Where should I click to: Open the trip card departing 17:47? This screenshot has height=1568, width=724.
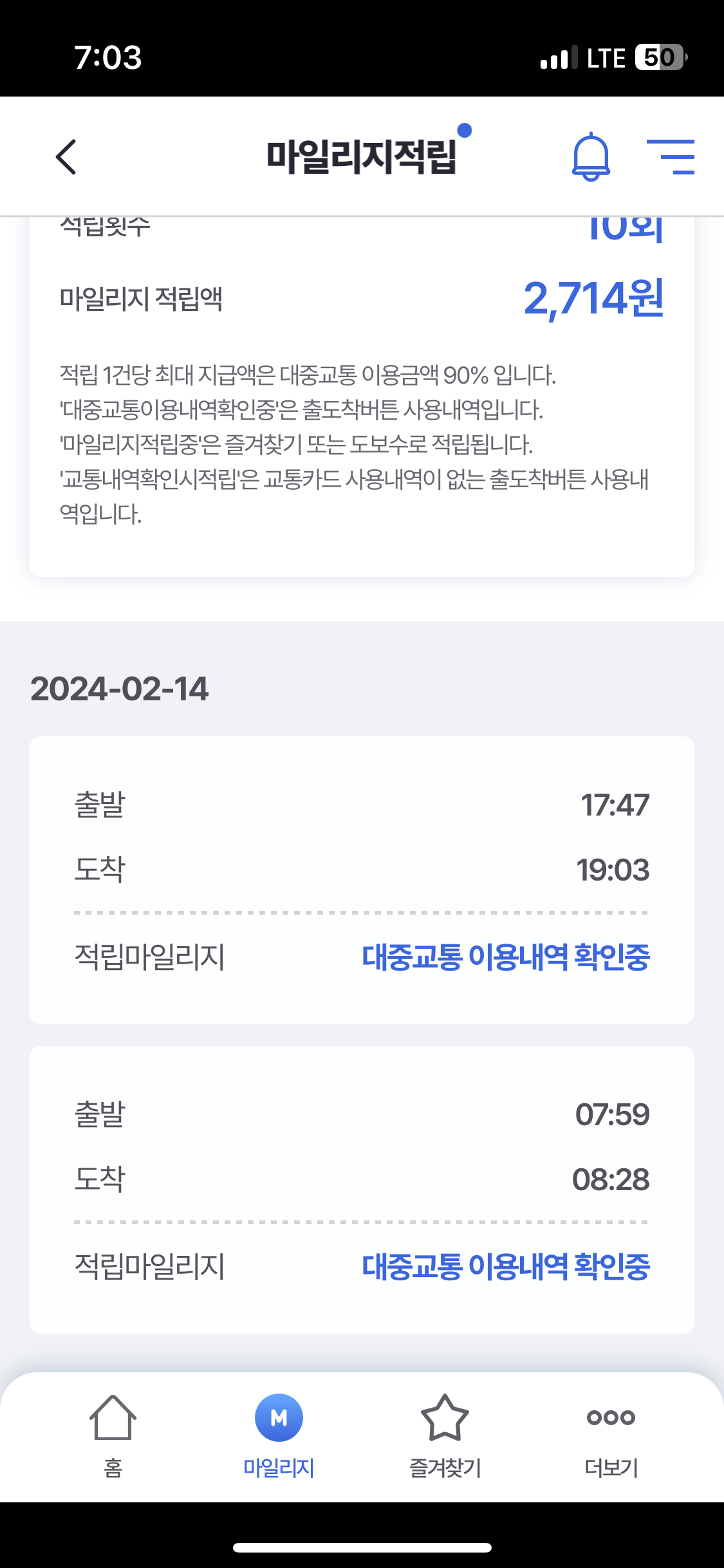(x=362, y=837)
